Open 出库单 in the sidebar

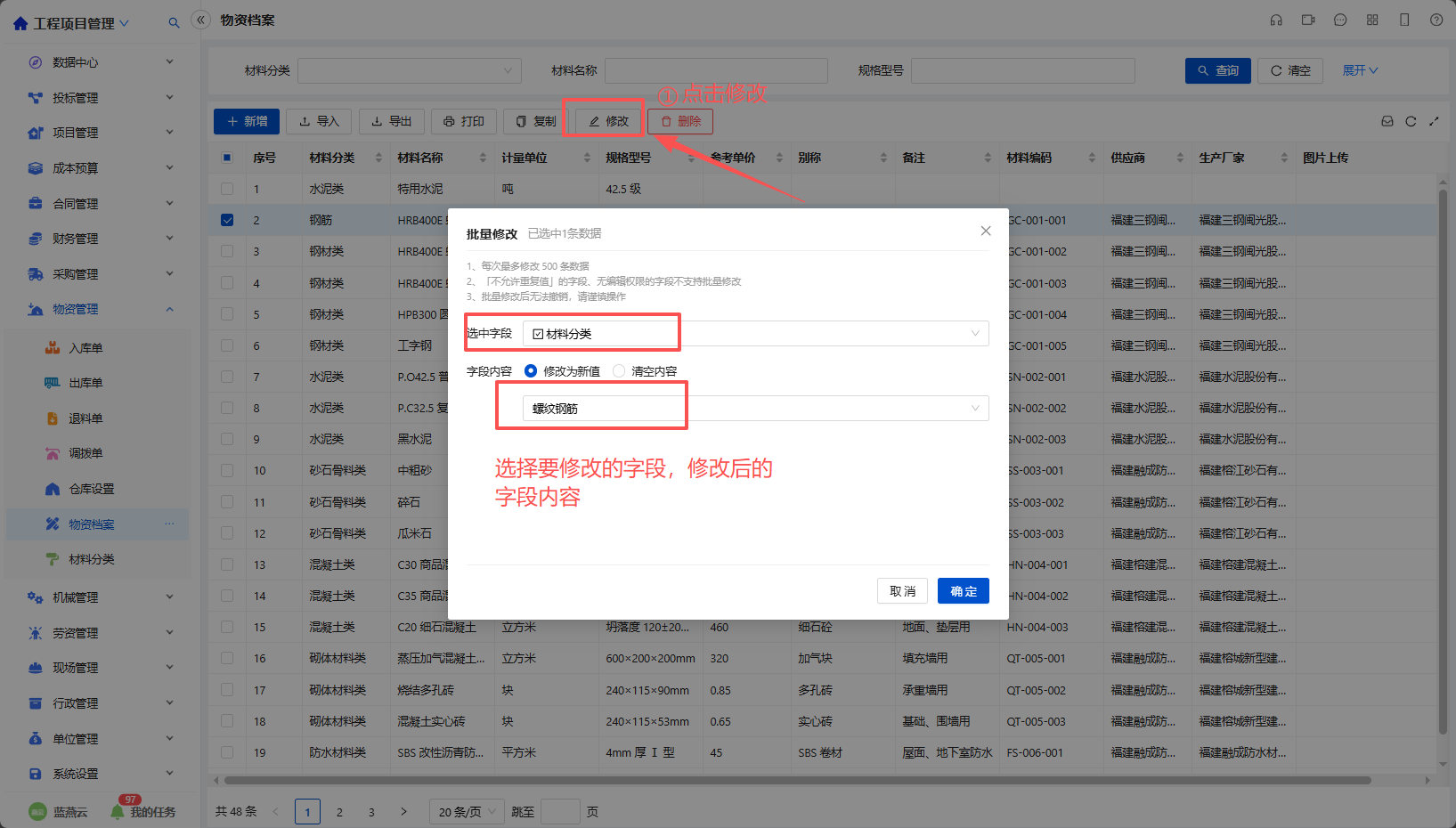[x=85, y=383]
